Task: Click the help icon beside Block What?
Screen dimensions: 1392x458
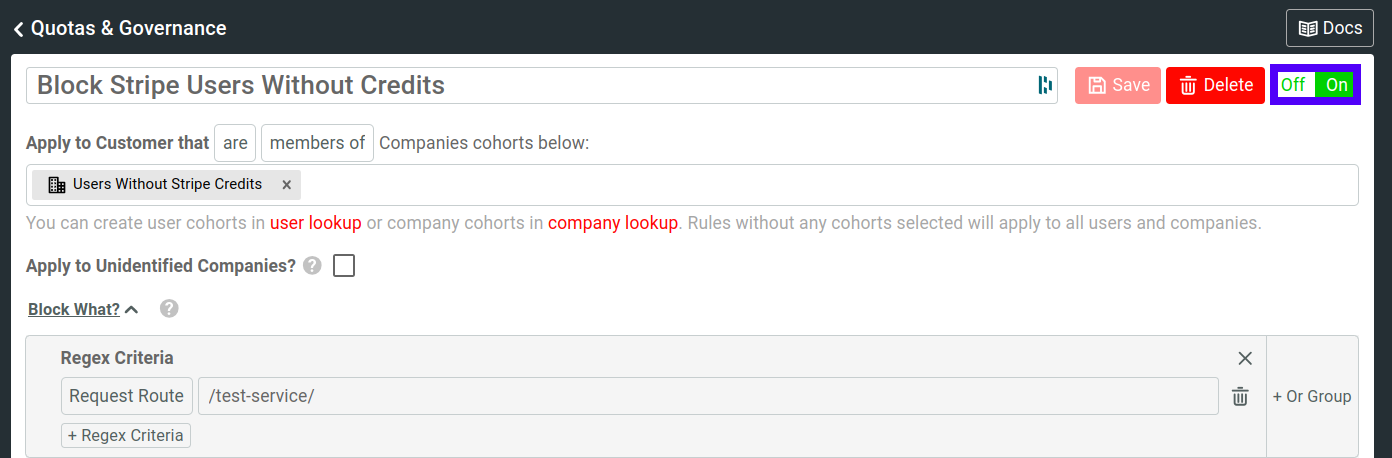Action: point(169,309)
